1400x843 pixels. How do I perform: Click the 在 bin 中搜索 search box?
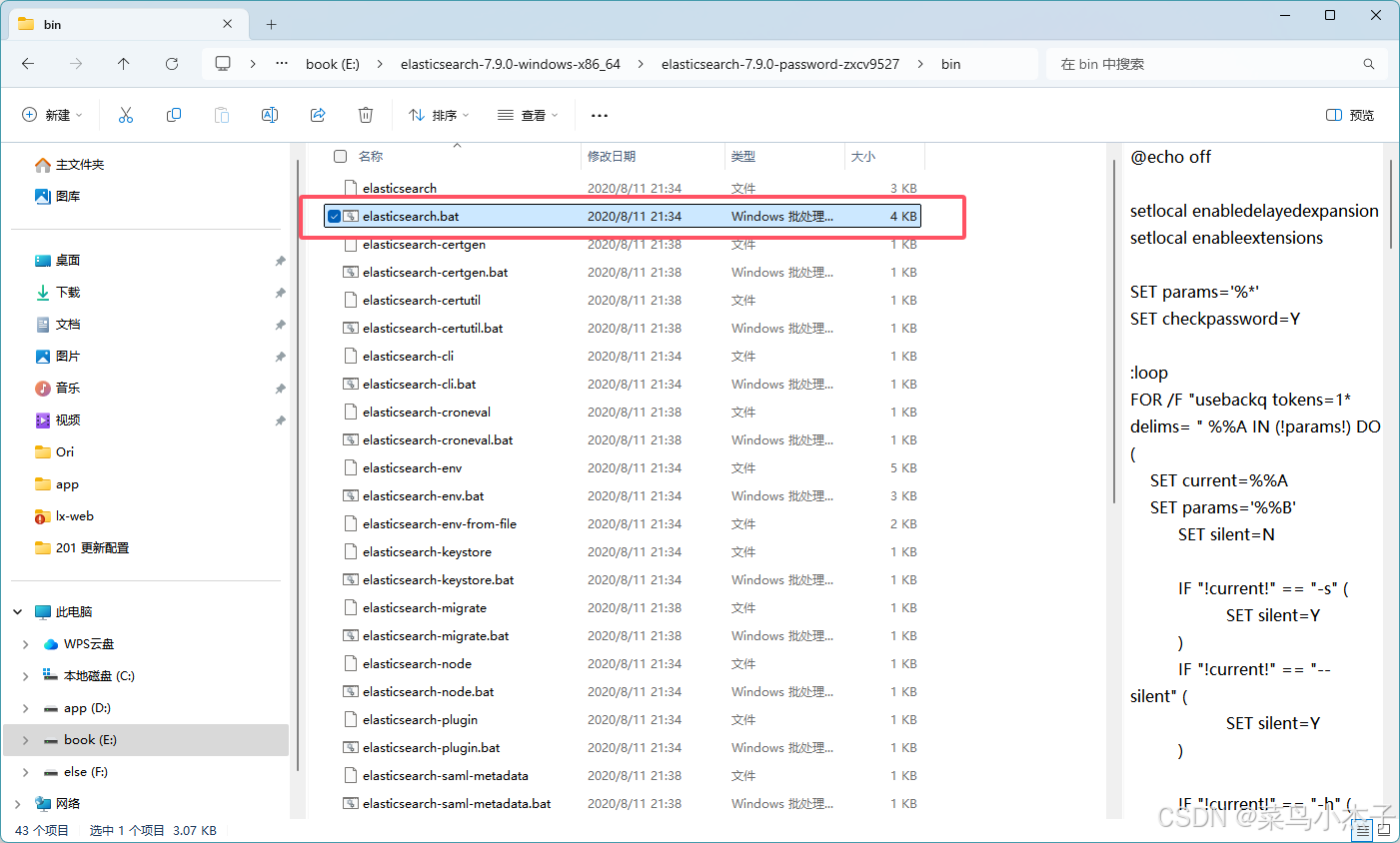point(1217,64)
